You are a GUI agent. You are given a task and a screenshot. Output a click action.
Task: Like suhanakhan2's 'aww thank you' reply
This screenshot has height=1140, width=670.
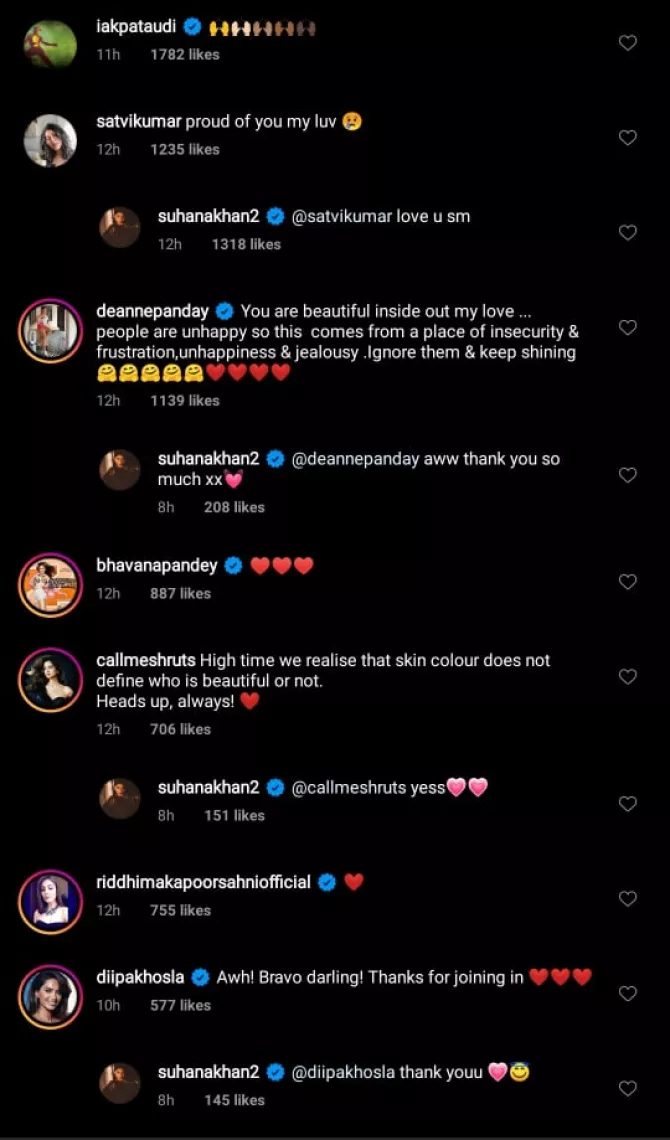coord(628,475)
